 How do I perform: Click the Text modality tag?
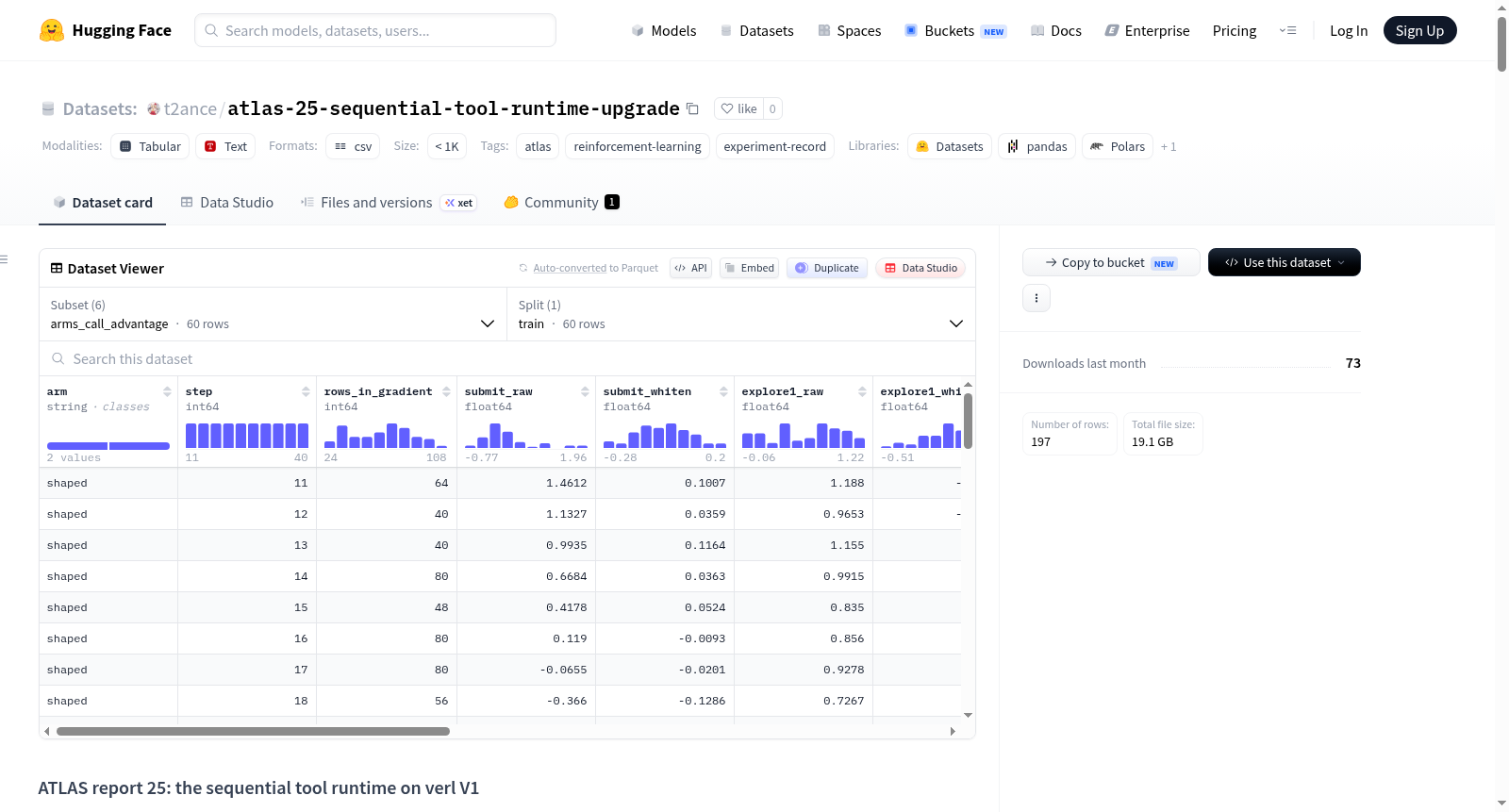coord(225,146)
